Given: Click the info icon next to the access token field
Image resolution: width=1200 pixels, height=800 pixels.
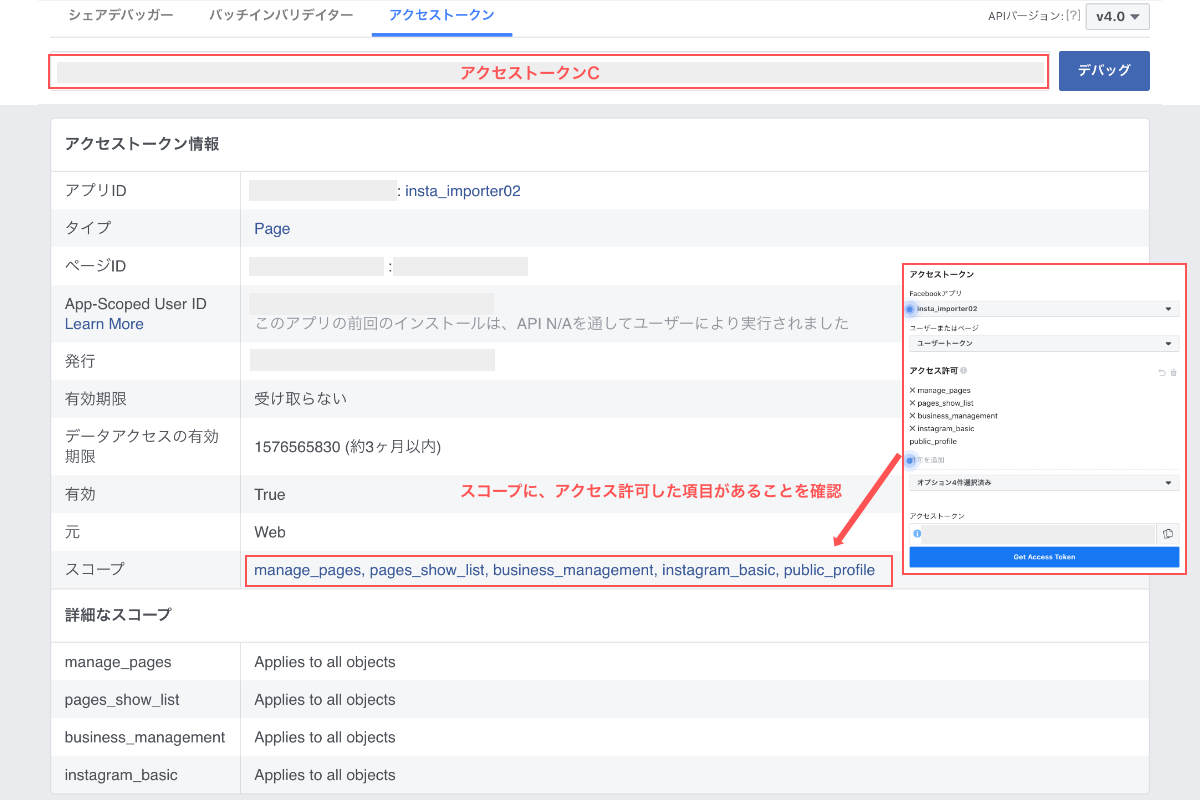Looking at the screenshot, I should (x=917, y=533).
